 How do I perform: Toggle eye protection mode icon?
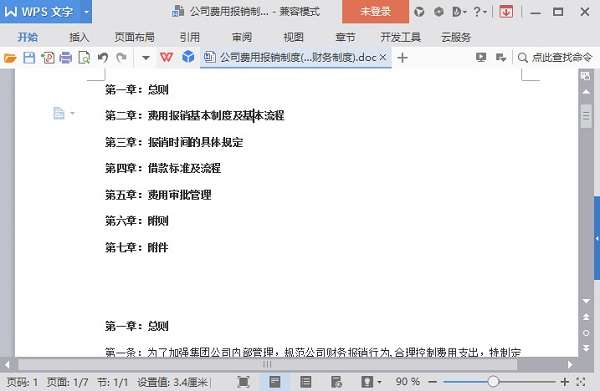pos(367,382)
